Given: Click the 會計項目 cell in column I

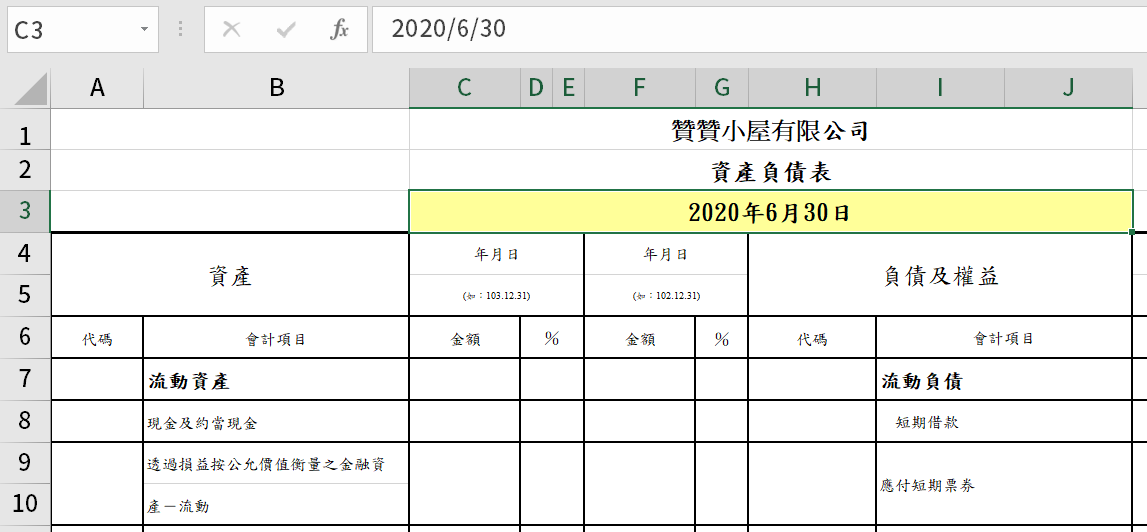Looking at the screenshot, I should pyautogui.click(x=1004, y=338).
